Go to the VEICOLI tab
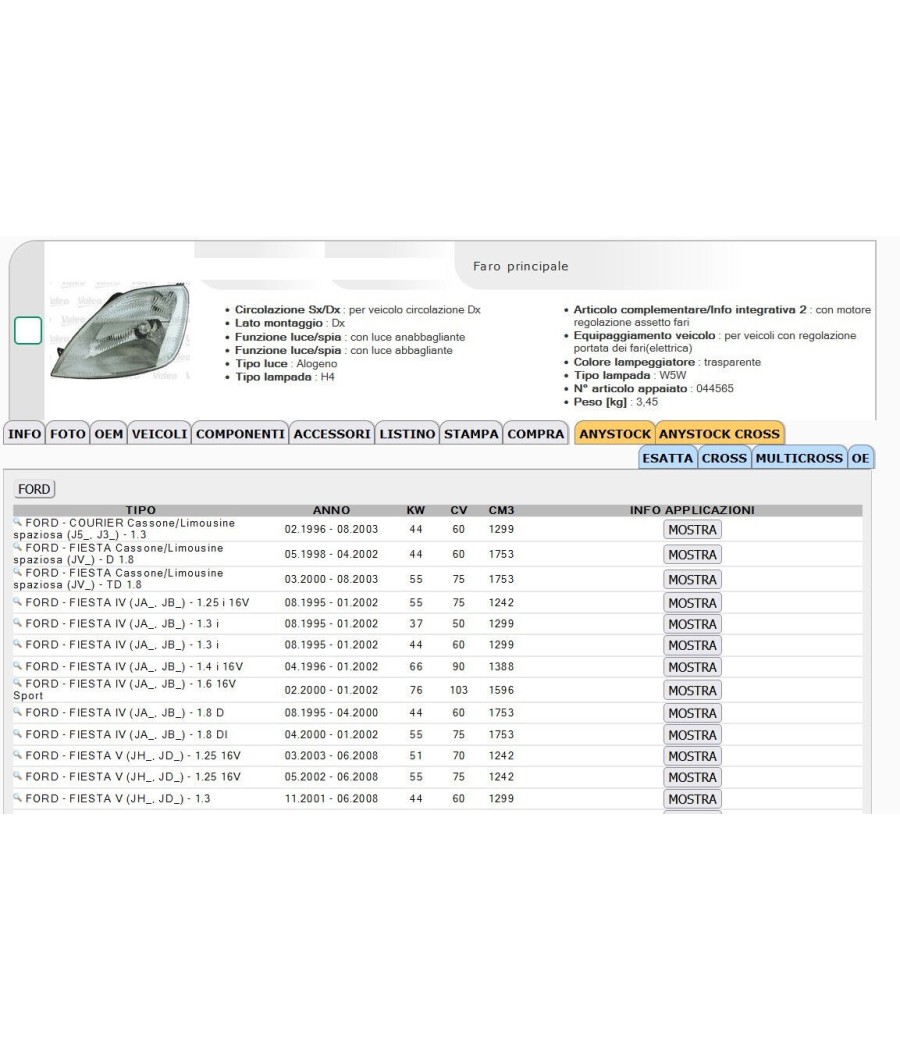Screen dimensions: 900x1050 click(x=159, y=434)
